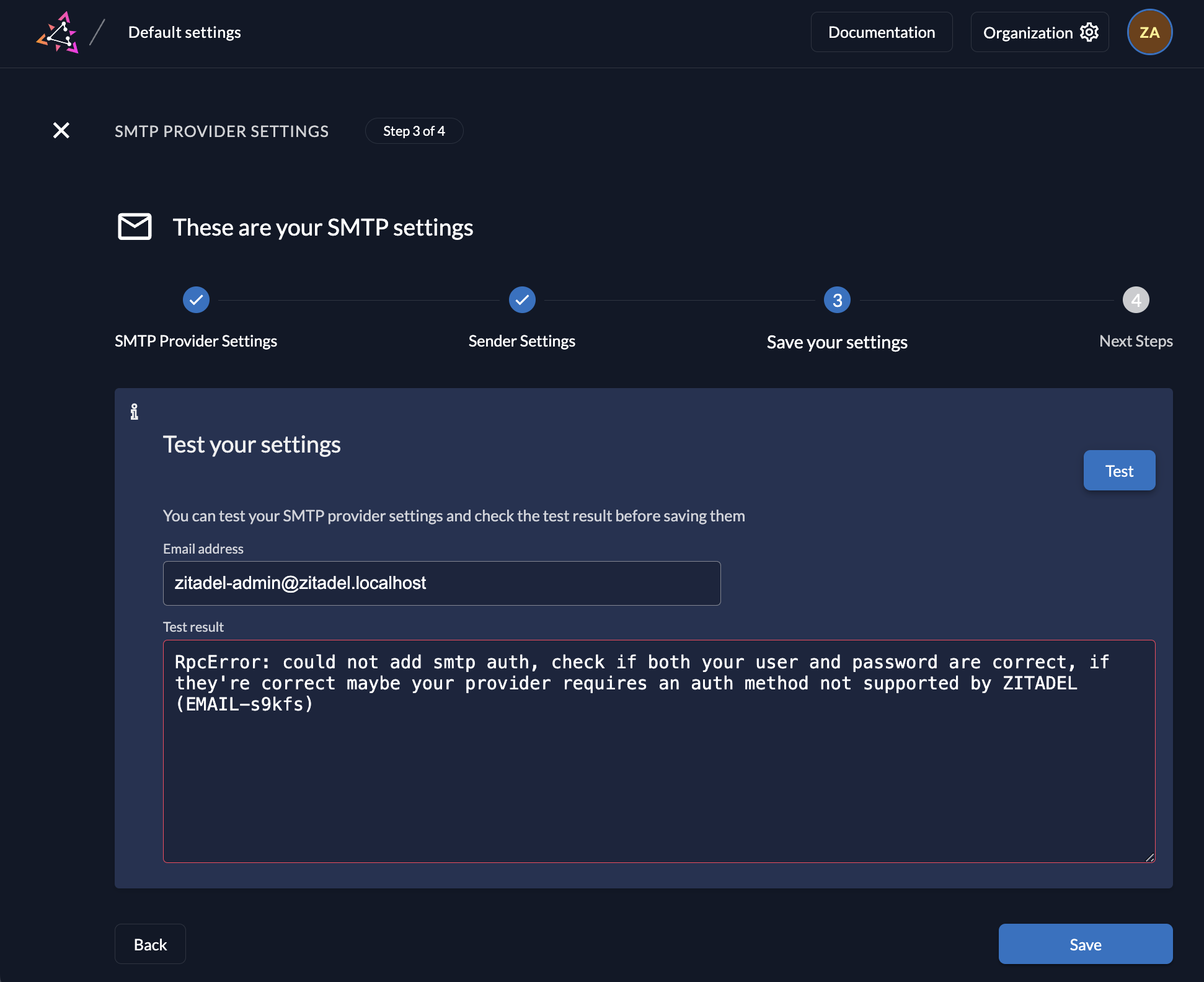Screen dimensions: 1204x982
Task: Click the Save button to confirm settings
Action: click(1085, 943)
